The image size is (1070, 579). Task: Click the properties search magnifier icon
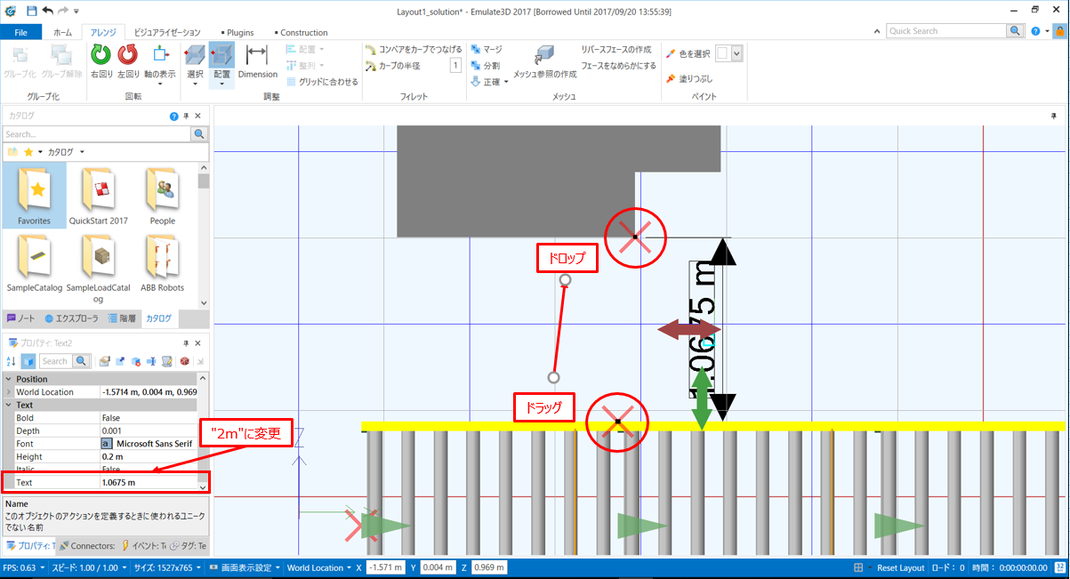(81, 361)
